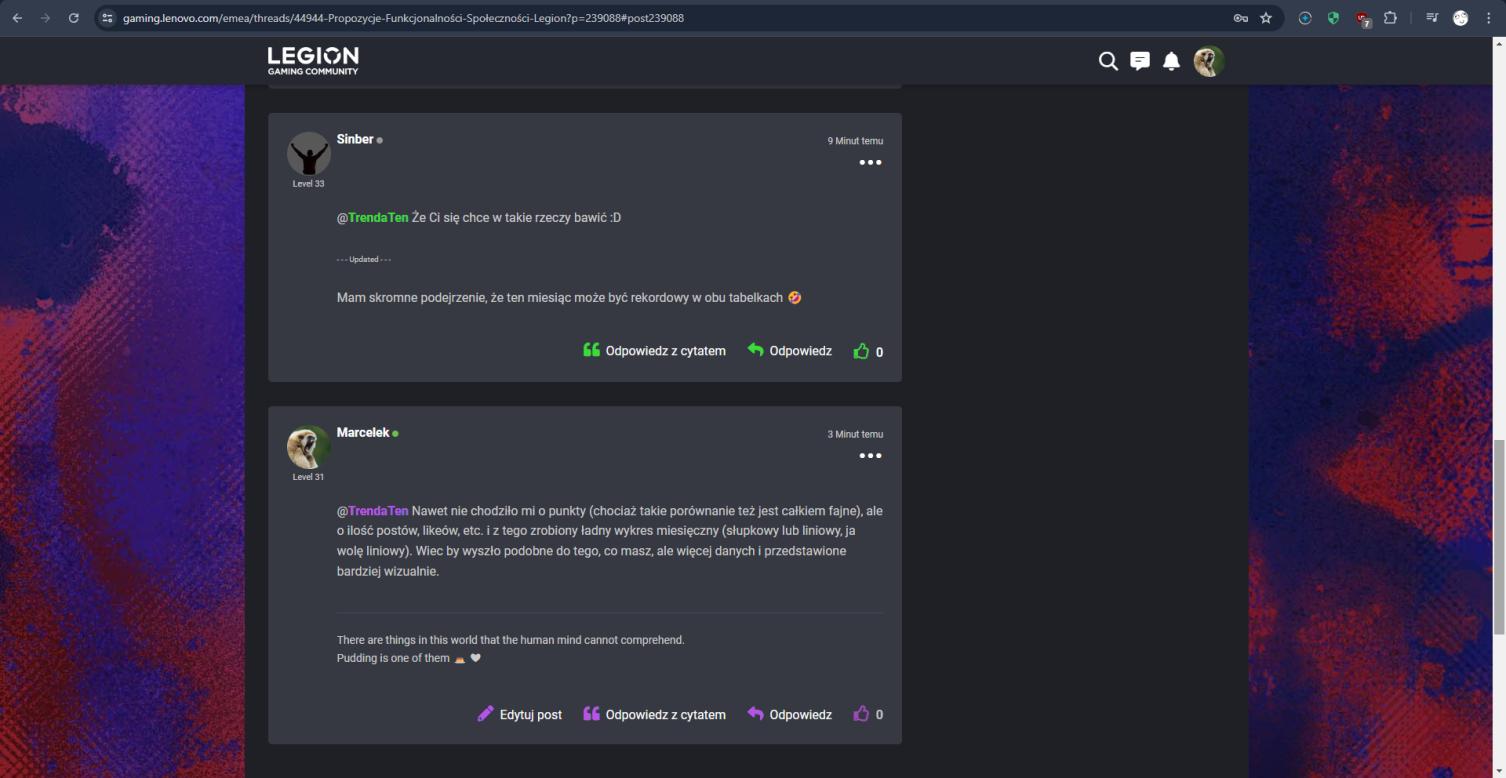
Task: Bookmark this page with star icon
Action: click(1266, 18)
